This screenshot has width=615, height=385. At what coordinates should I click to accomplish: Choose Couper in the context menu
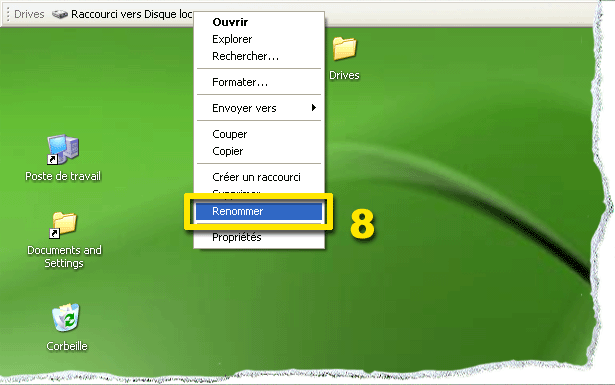click(259, 134)
